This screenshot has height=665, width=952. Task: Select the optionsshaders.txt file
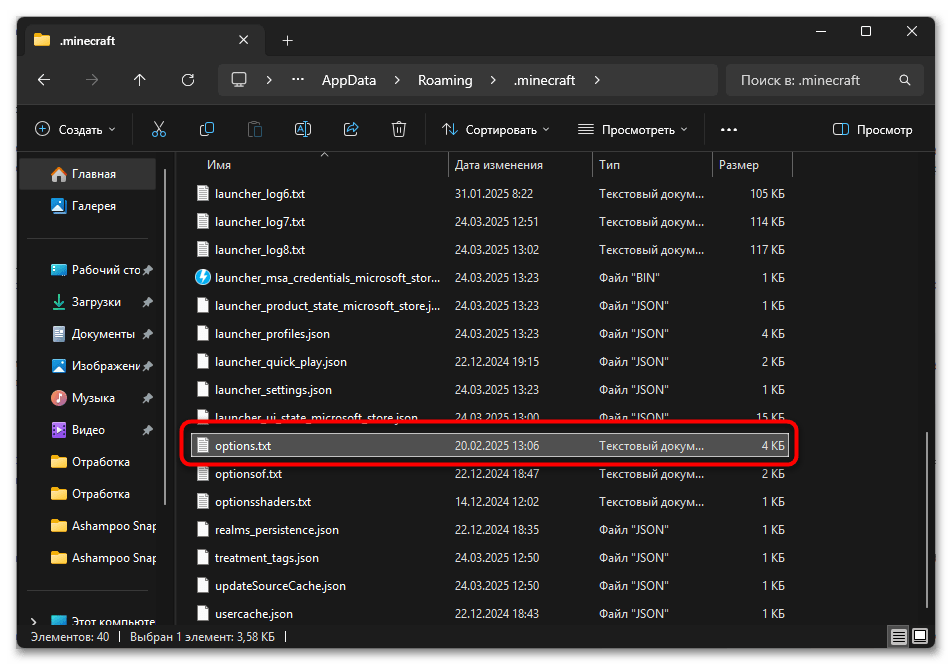[x=490, y=502]
